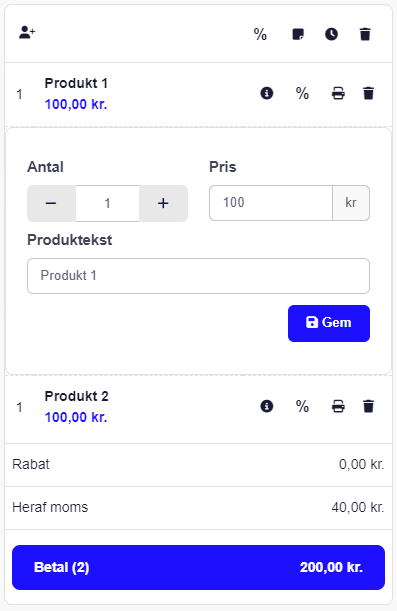The image size is (397, 611).
Task: Click the Produktekst text field
Action: pos(198,276)
